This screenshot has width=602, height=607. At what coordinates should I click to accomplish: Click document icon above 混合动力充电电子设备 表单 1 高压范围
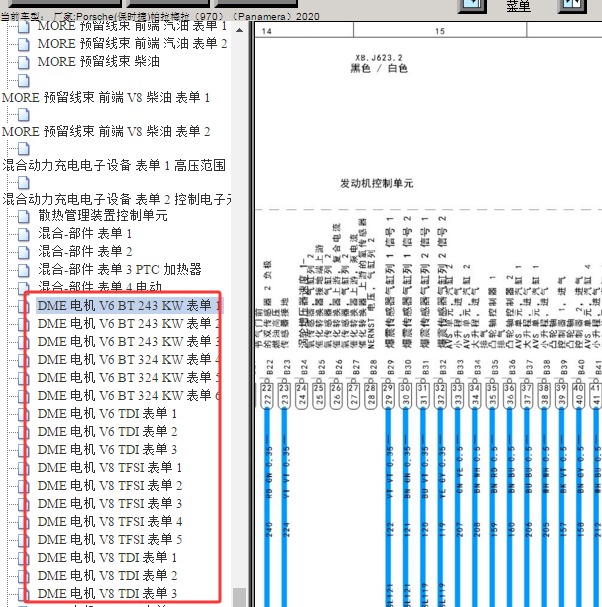click(24, 149)
